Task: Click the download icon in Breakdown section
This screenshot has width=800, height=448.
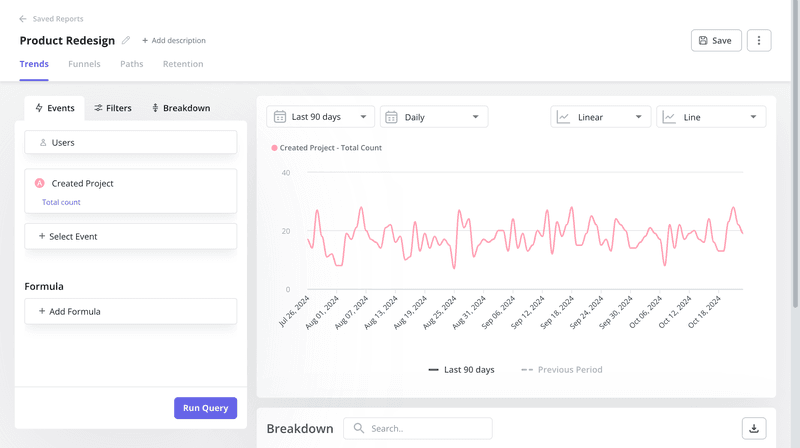Action: 754,428
